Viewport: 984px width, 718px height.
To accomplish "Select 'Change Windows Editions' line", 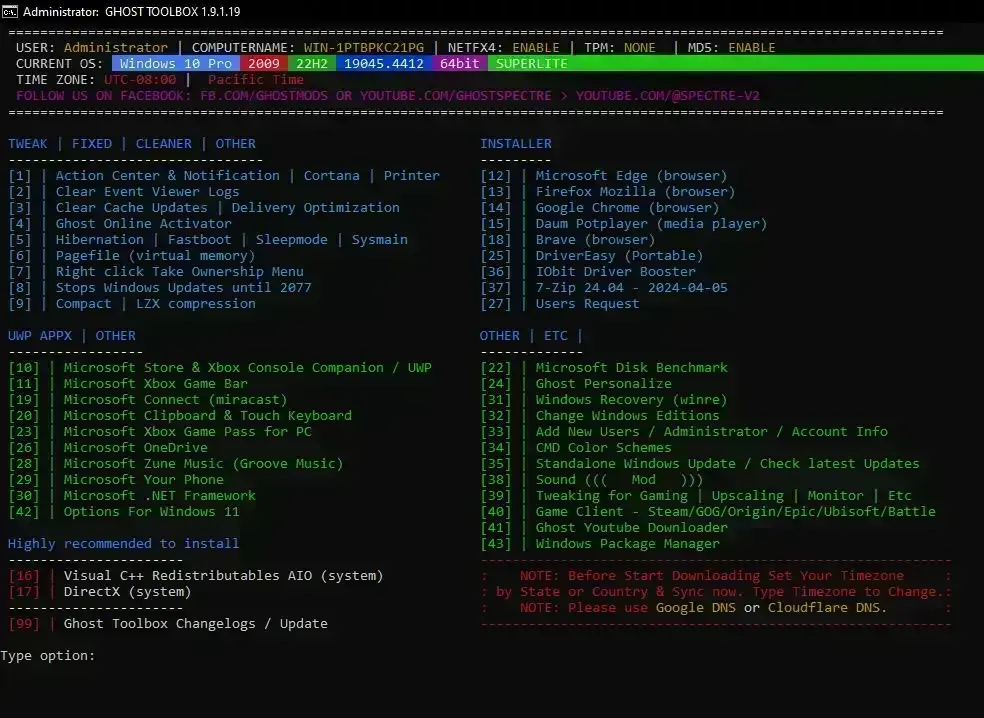I will point(600,415).
